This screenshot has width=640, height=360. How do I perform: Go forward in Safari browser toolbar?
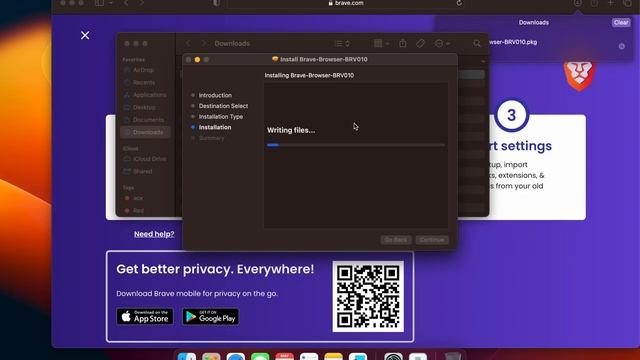click(141, 3)
